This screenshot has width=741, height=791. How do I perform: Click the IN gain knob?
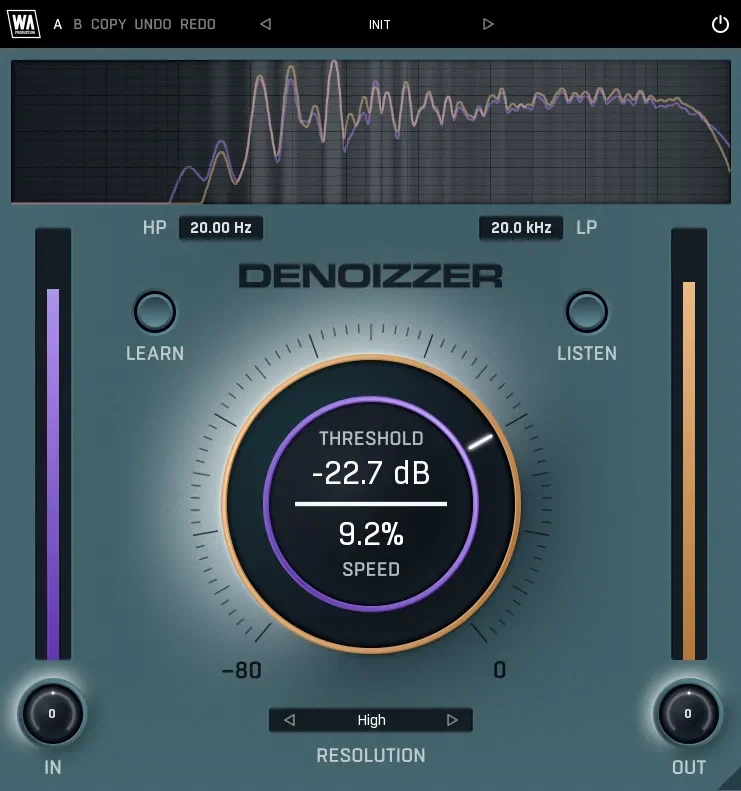tap(52, 713)
